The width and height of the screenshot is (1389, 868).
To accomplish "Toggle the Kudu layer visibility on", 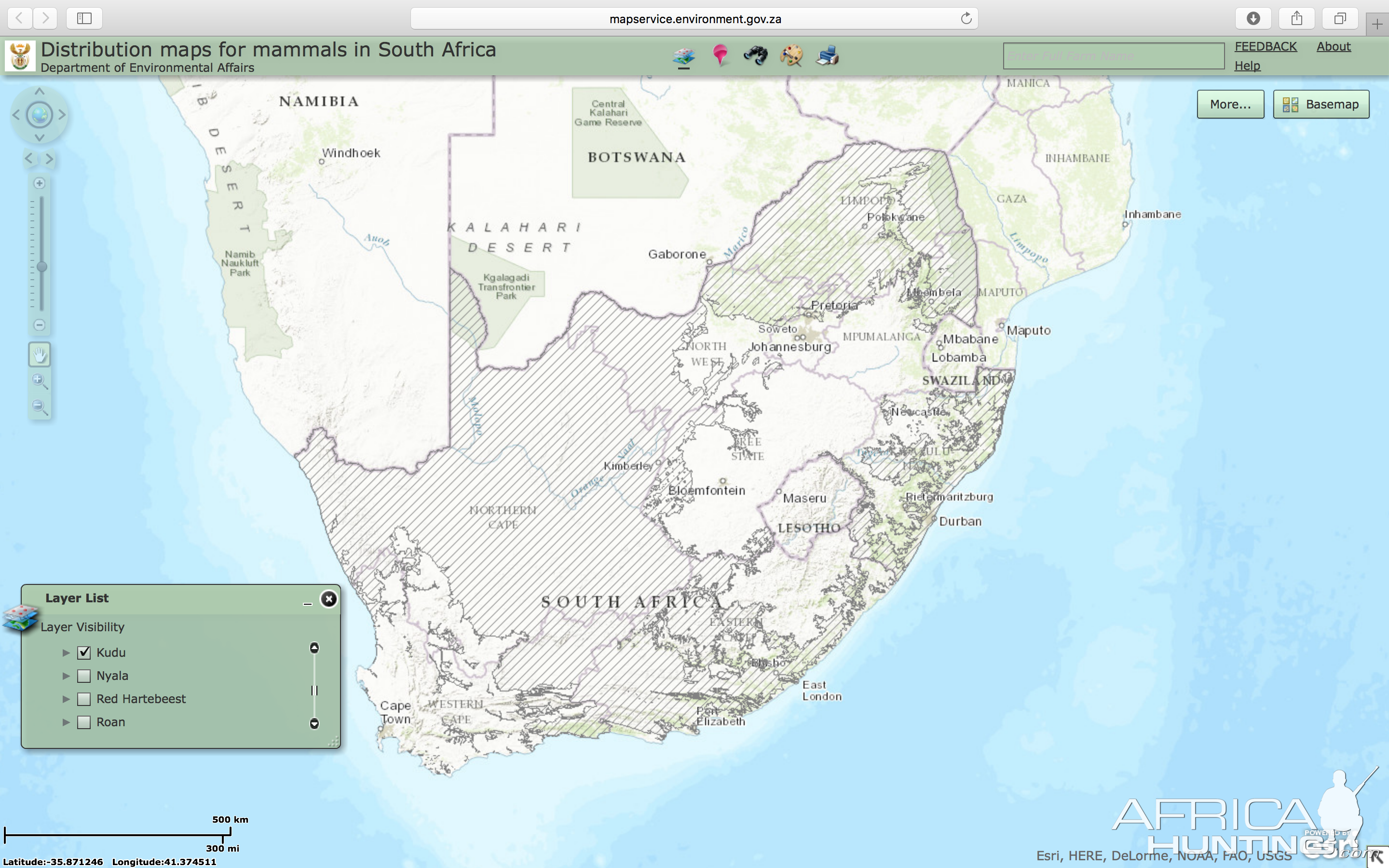I will click(x=82, y=652).
